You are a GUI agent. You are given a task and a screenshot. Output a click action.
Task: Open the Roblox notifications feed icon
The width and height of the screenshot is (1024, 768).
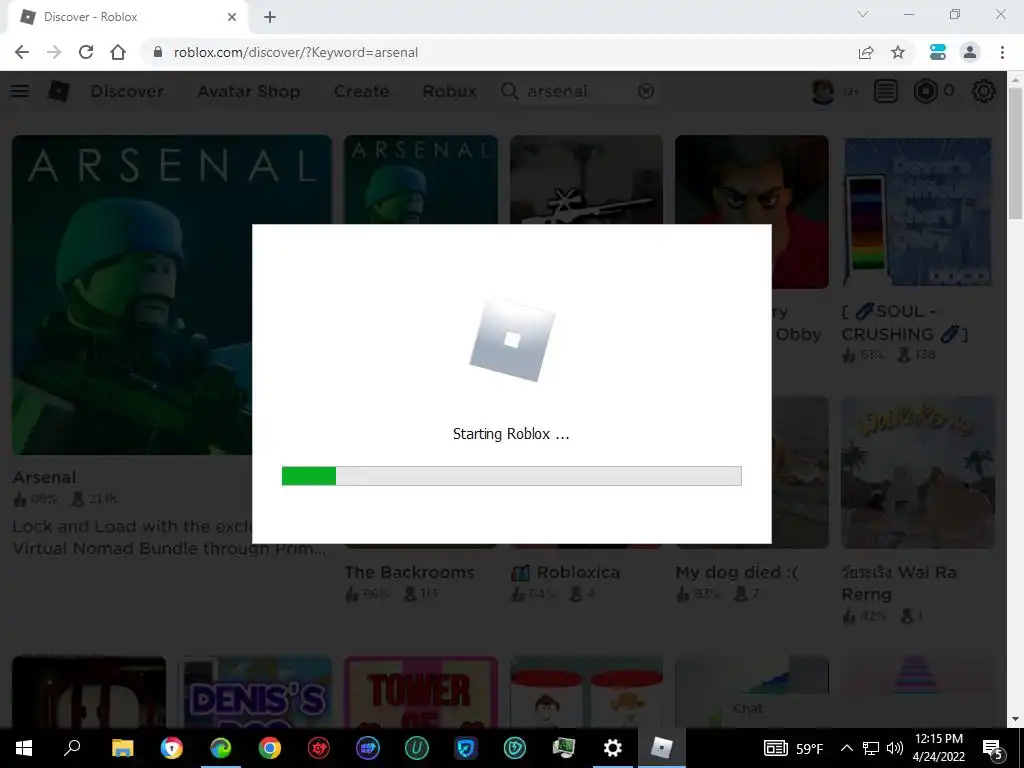886,91
